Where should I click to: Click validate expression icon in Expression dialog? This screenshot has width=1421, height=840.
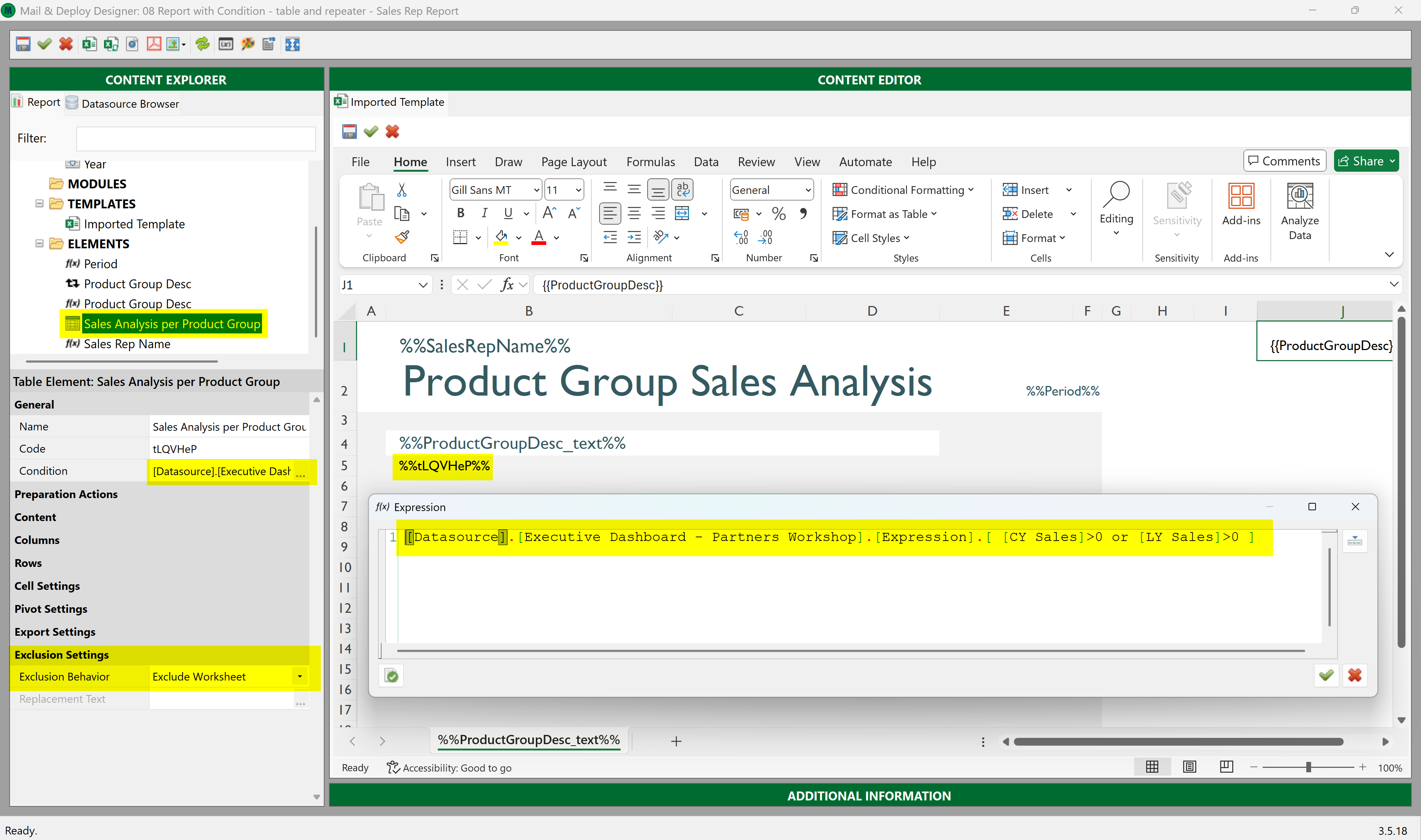tap(392, 675)
